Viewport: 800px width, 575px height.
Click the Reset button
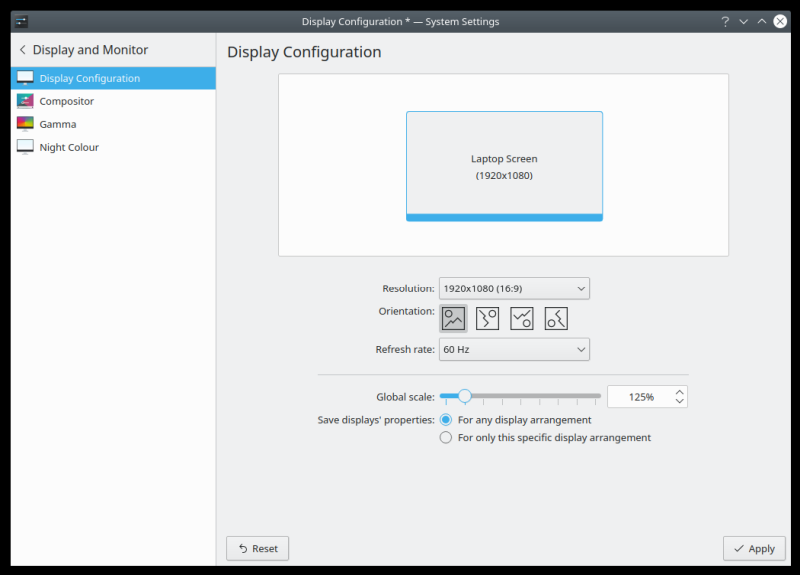[x=258, y=548]
